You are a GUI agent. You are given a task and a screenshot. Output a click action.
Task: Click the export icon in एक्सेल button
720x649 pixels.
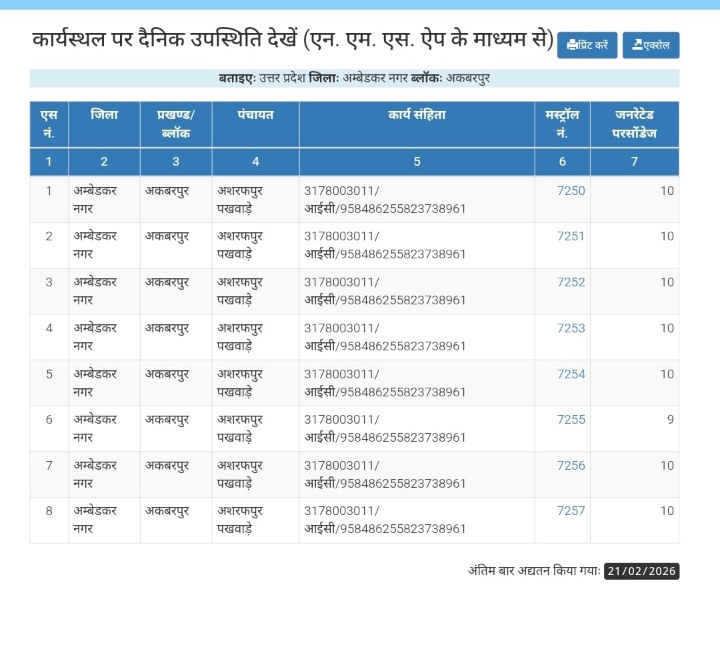pos(637,45)
